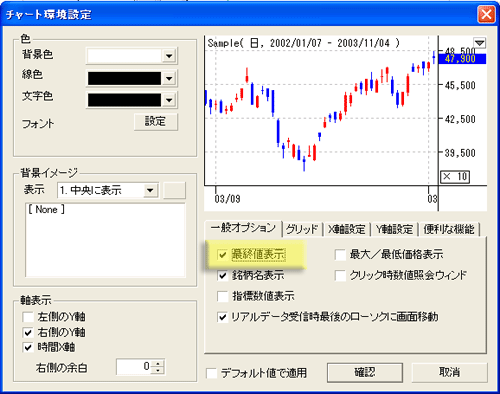500x394 pixels.
Task: Select the [ None ] background image entry
Action: [46, 210]
